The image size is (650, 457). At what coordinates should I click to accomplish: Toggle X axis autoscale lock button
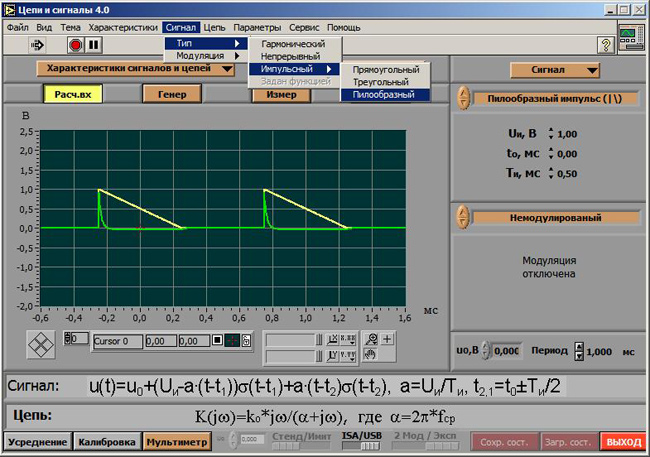click(x=332, y=340)
